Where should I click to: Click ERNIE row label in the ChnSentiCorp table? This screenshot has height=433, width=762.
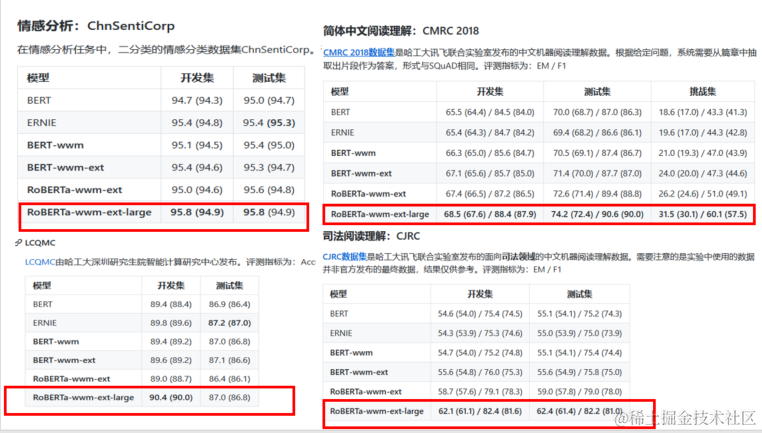(x=41, y=122)
